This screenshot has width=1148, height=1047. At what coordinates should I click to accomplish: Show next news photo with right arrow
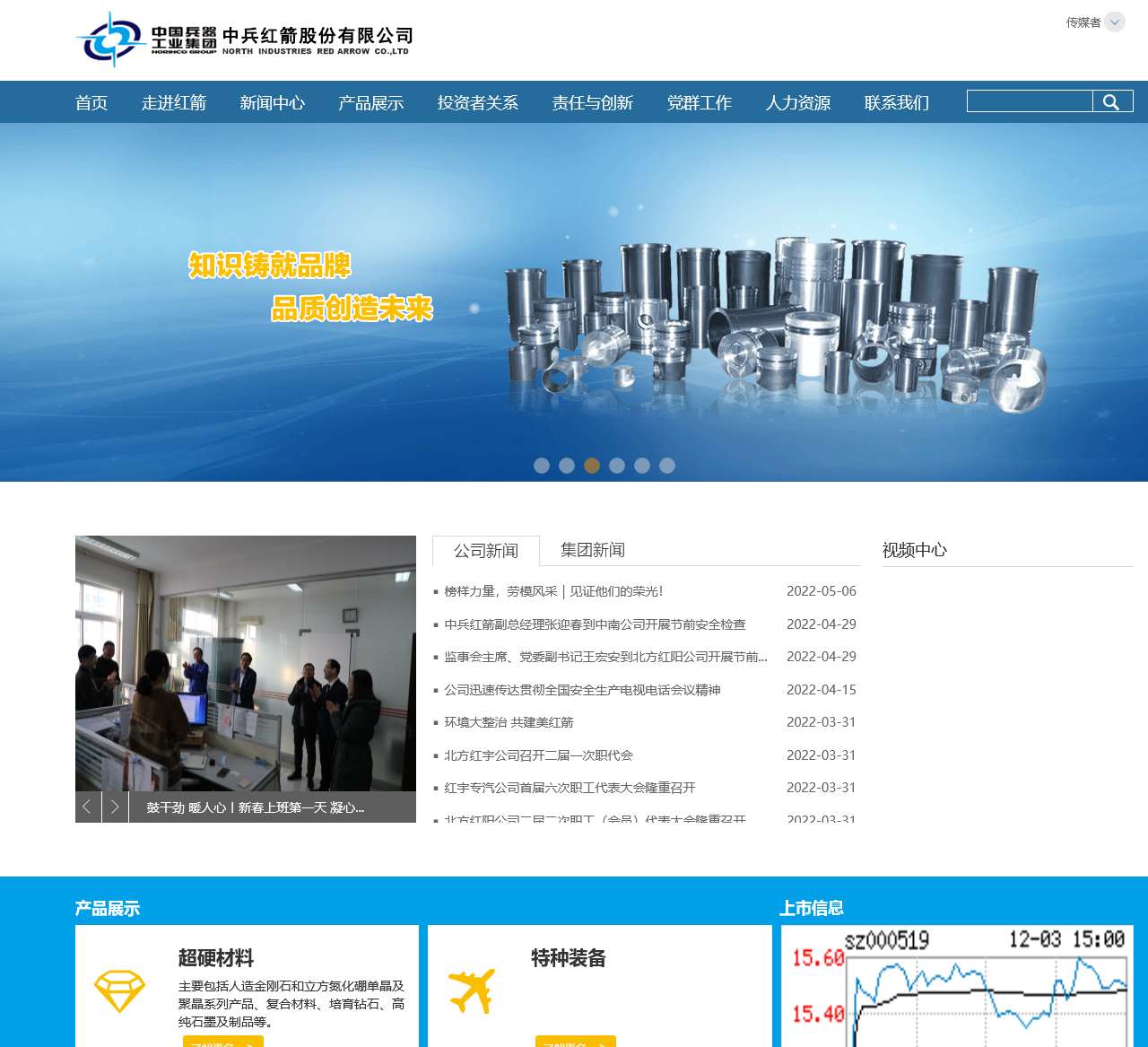(x=116, y=807)
